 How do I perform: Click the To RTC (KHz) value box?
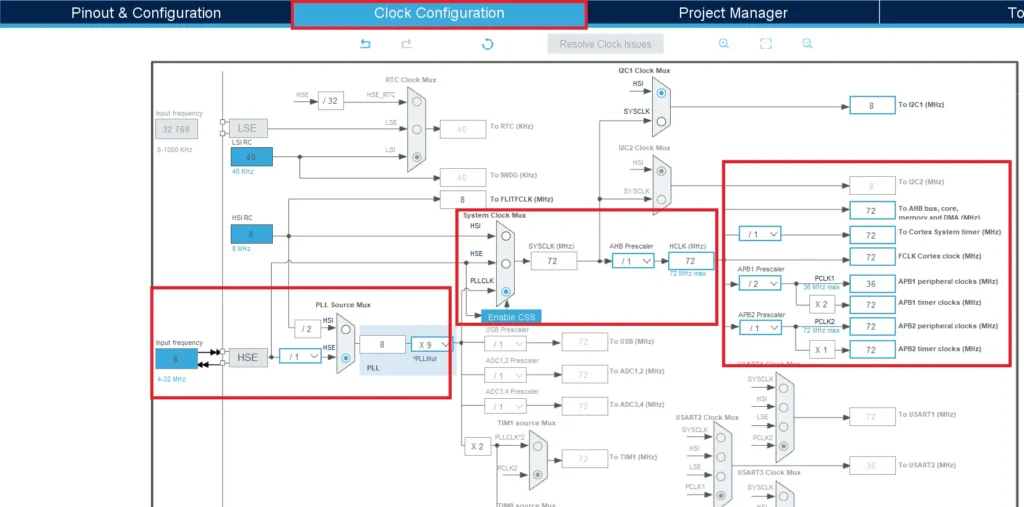tap(463, 129)
